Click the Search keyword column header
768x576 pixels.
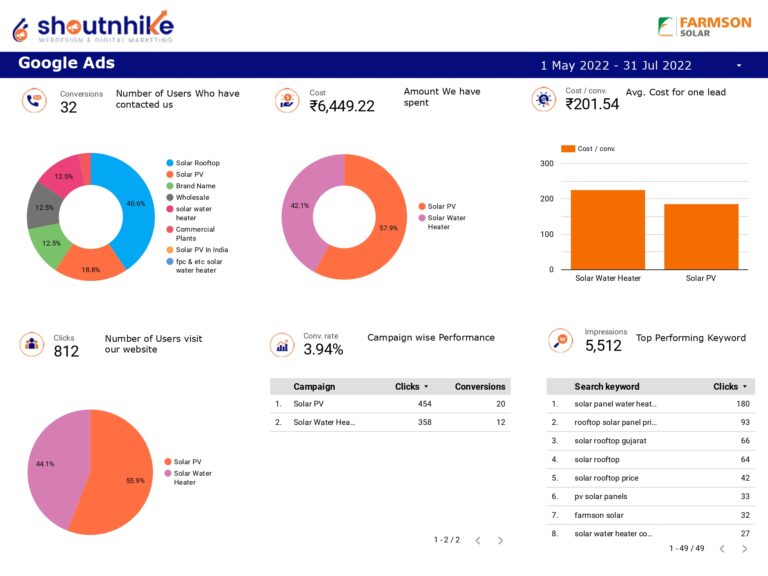pos(606,386)
